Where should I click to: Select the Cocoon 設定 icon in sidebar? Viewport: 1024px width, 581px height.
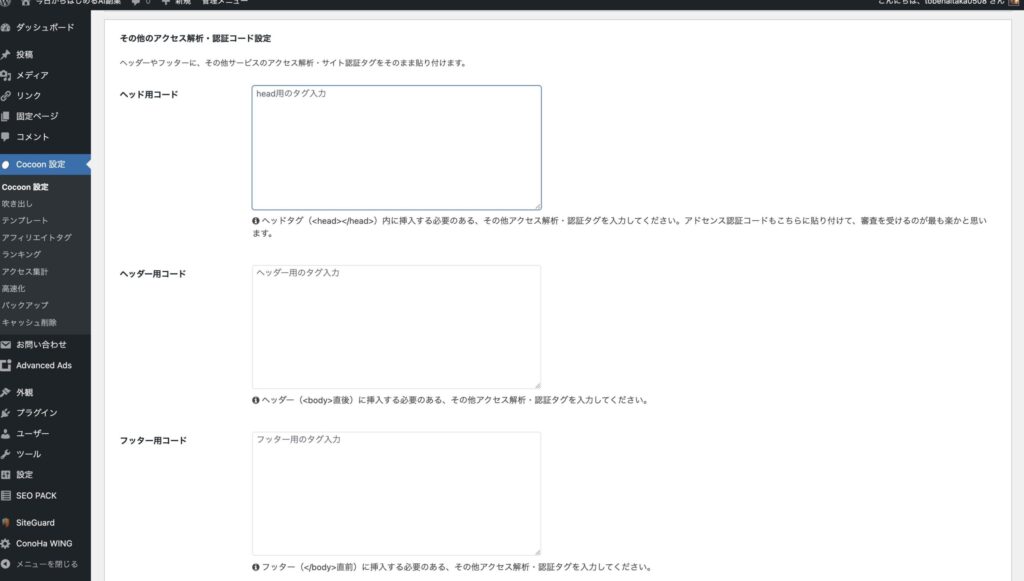[x=5, y=165]
